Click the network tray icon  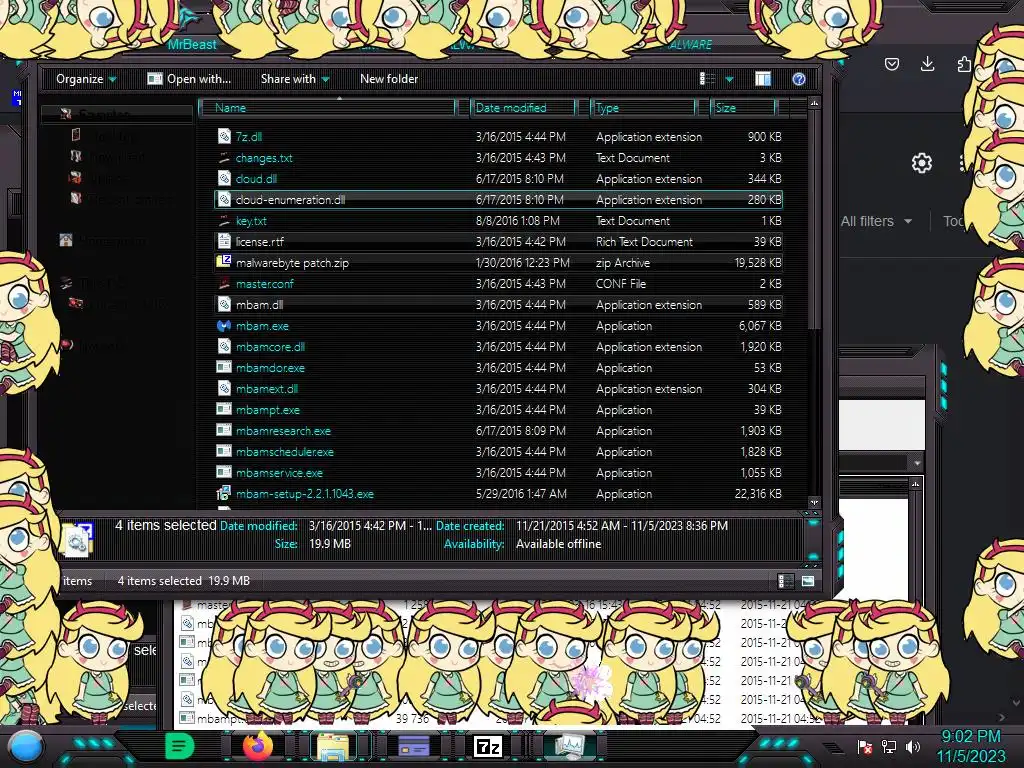[889, 746]
